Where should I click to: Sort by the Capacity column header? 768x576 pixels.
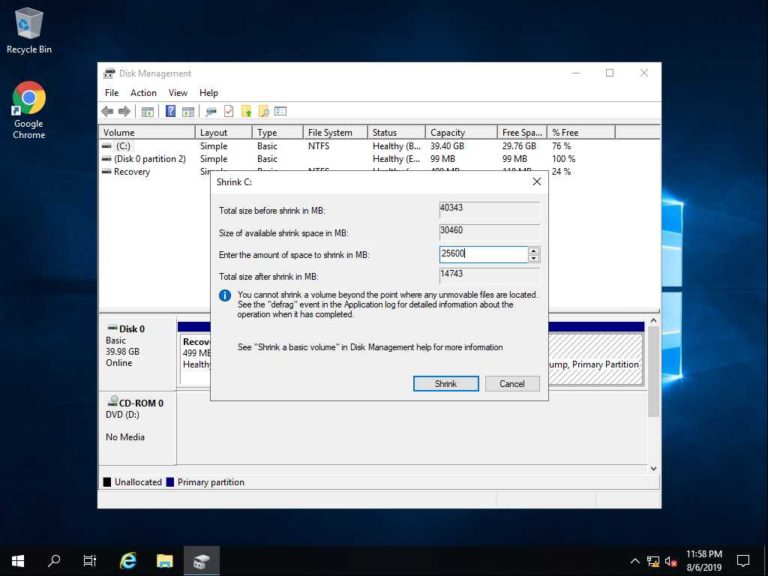460,132
